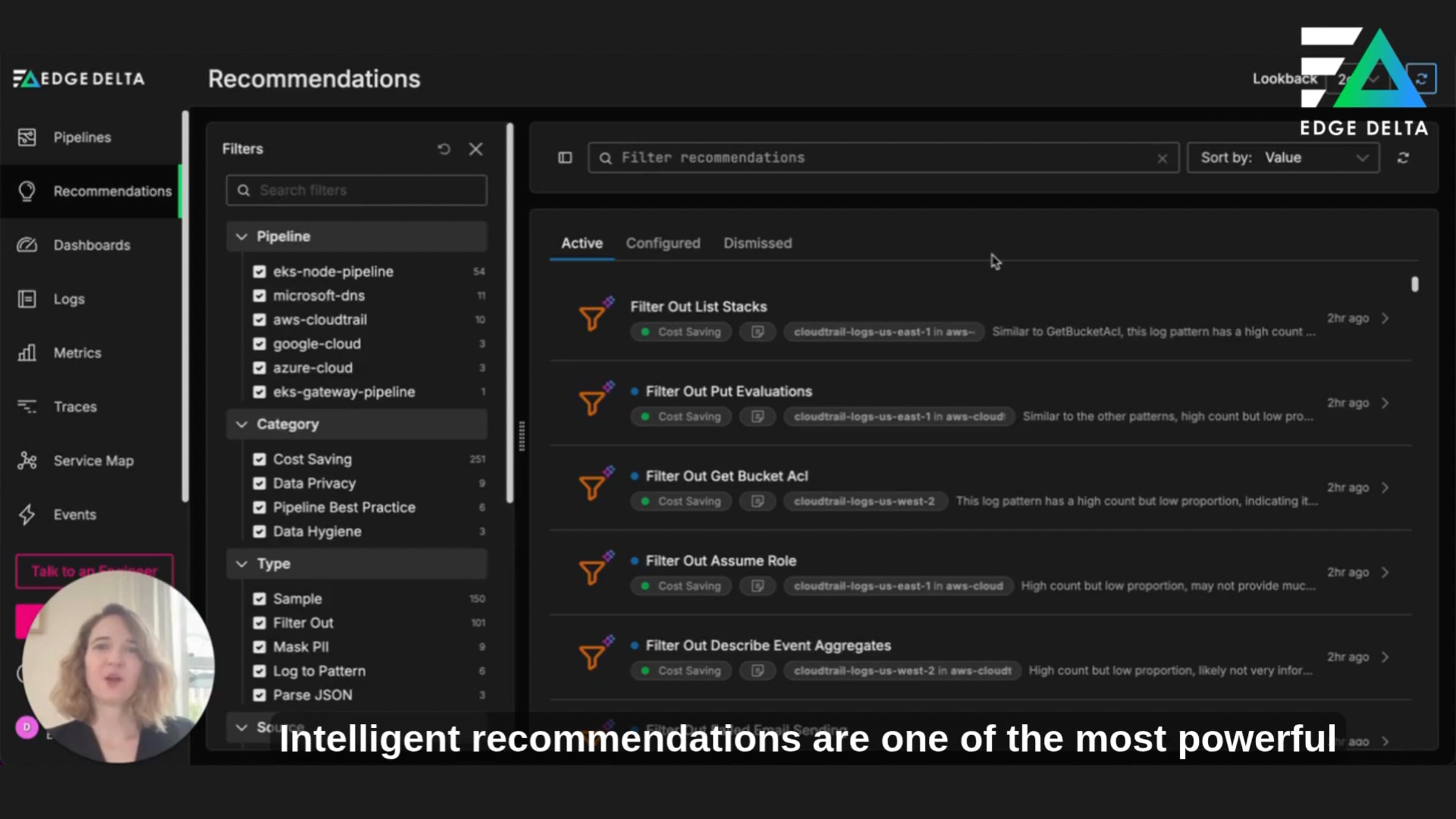Open Filter Out List Stacks recommendation

[698, 307]
